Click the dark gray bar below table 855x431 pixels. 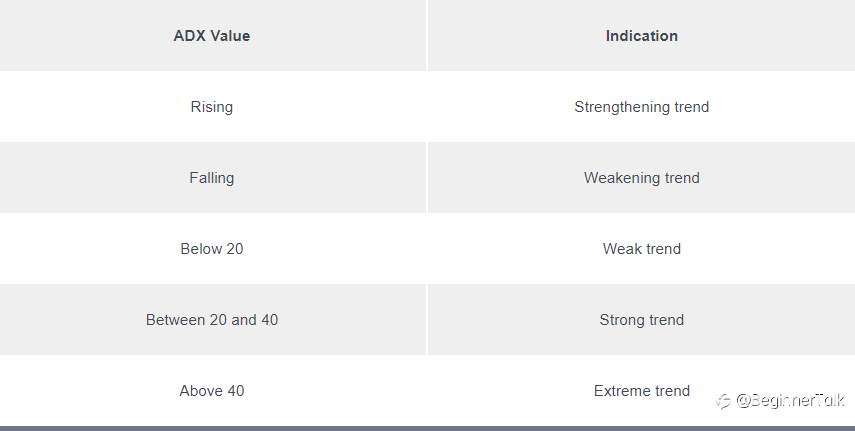pos(428,428)
